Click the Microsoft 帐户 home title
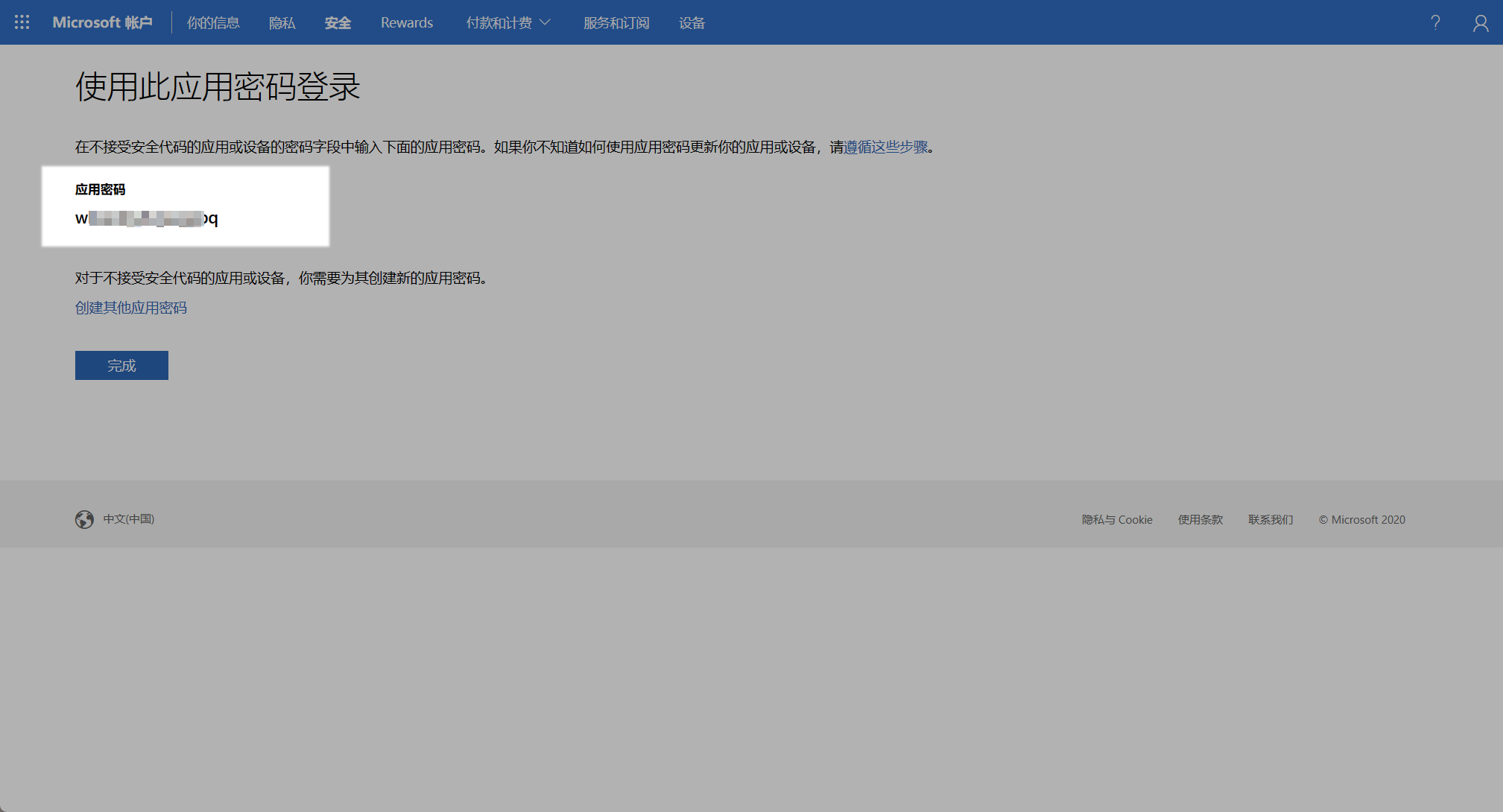Image resolution: width=1503 pixels, height=812 pixels. pos(102,22)
